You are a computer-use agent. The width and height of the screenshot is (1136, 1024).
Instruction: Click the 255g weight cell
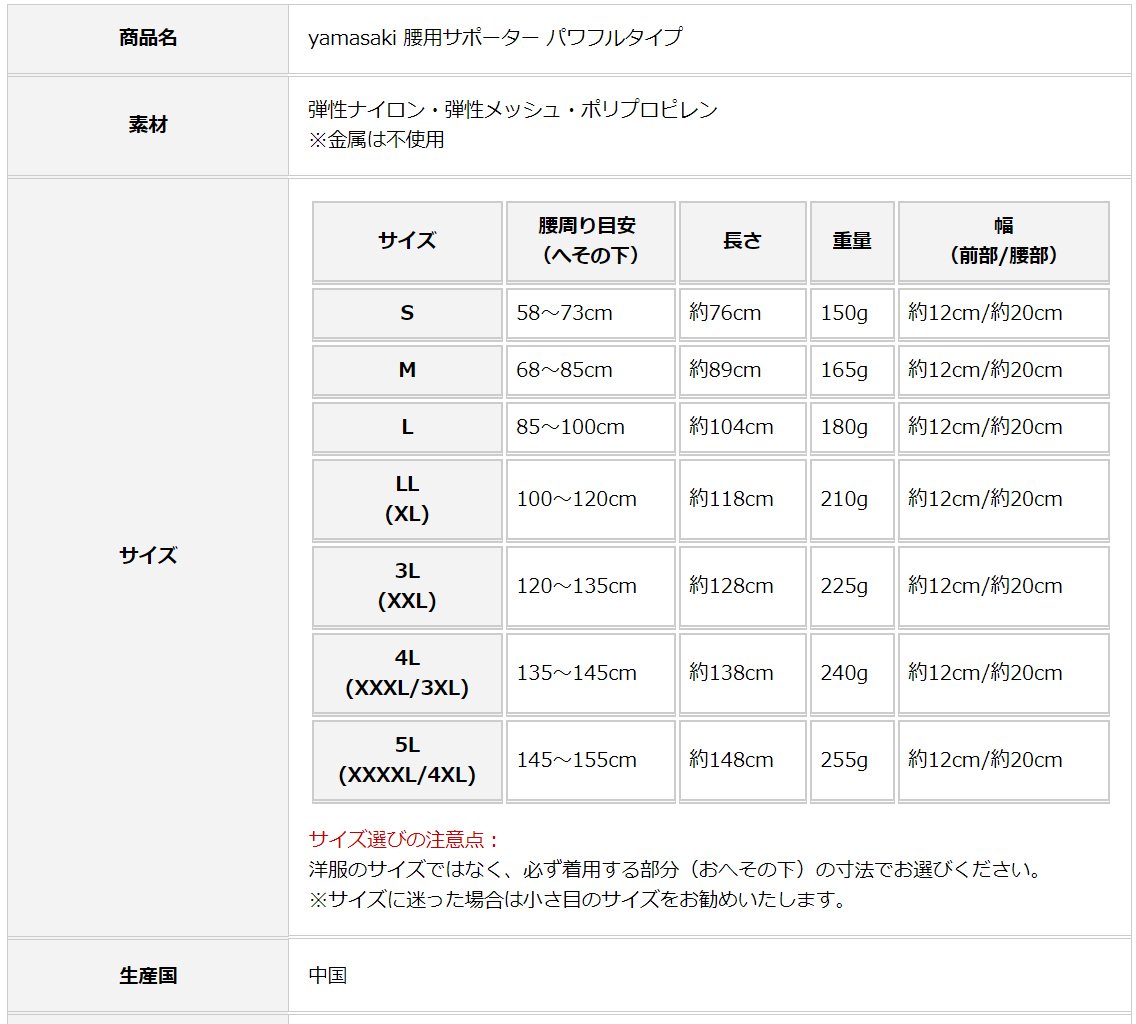[844, 760]
